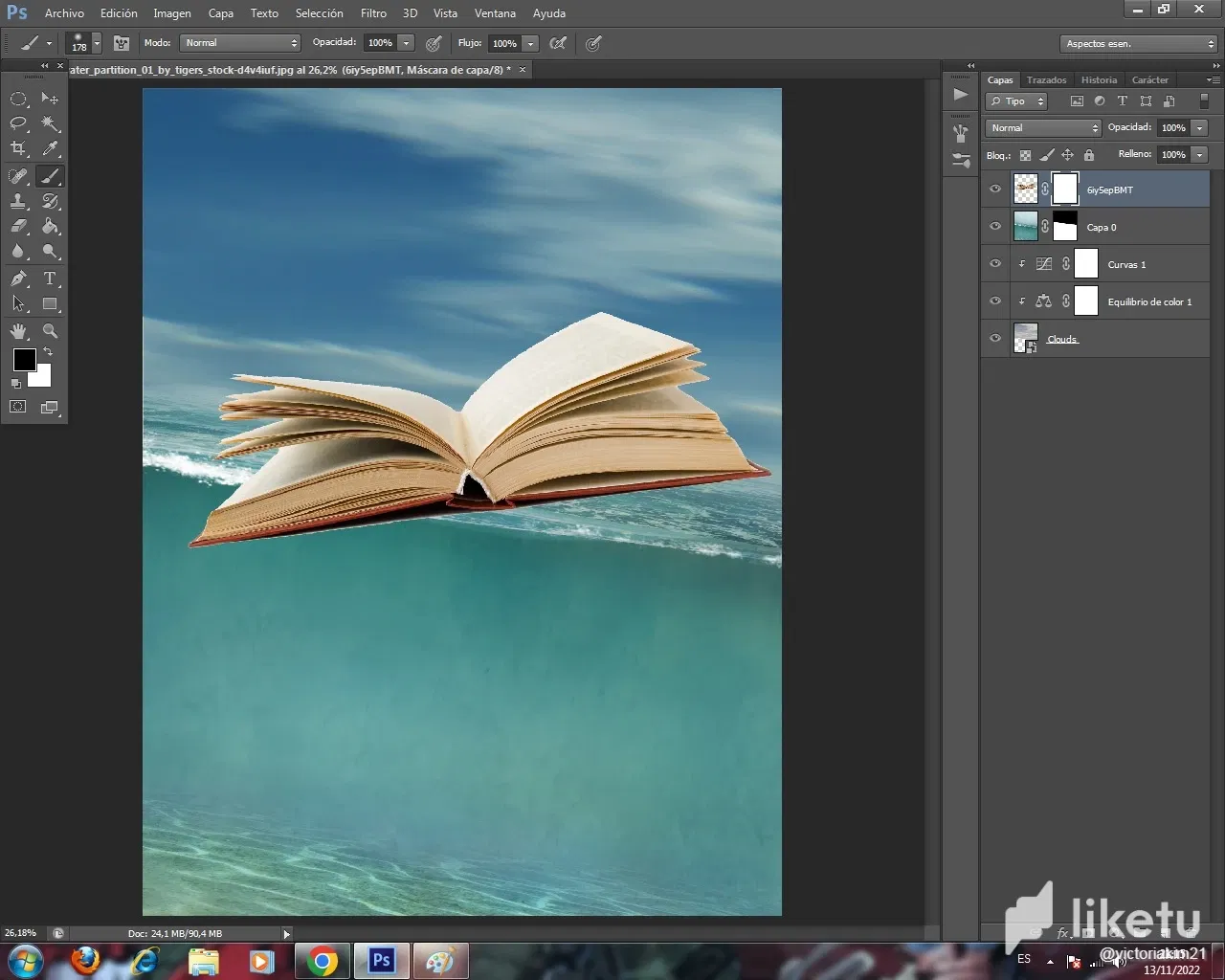Hide the Capa 0 layer

[x=995, y=227]
